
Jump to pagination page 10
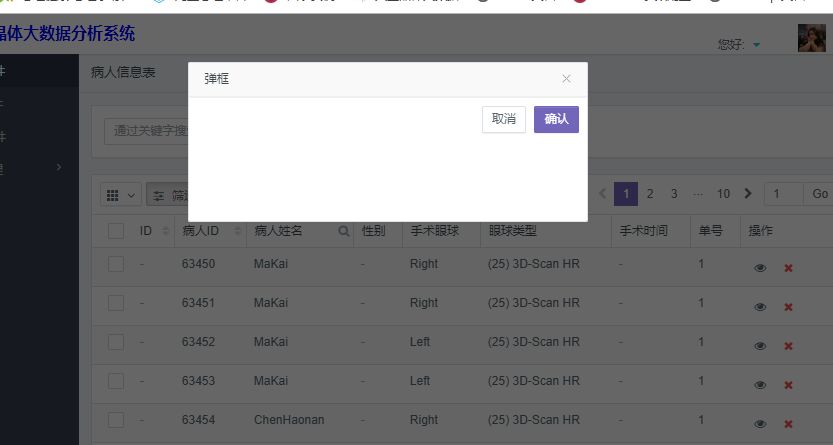pyautogui.click(x=723, y=194)
